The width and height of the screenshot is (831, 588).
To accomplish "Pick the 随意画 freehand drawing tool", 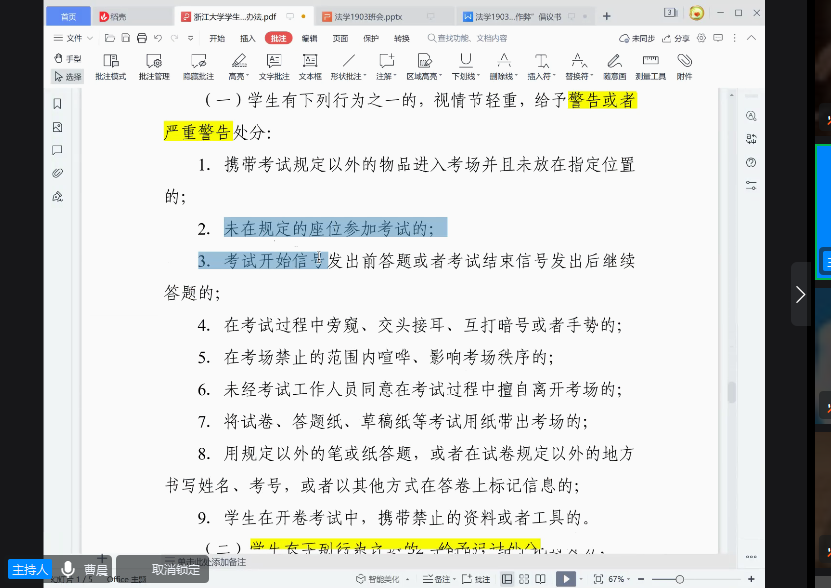I will 614,67.
